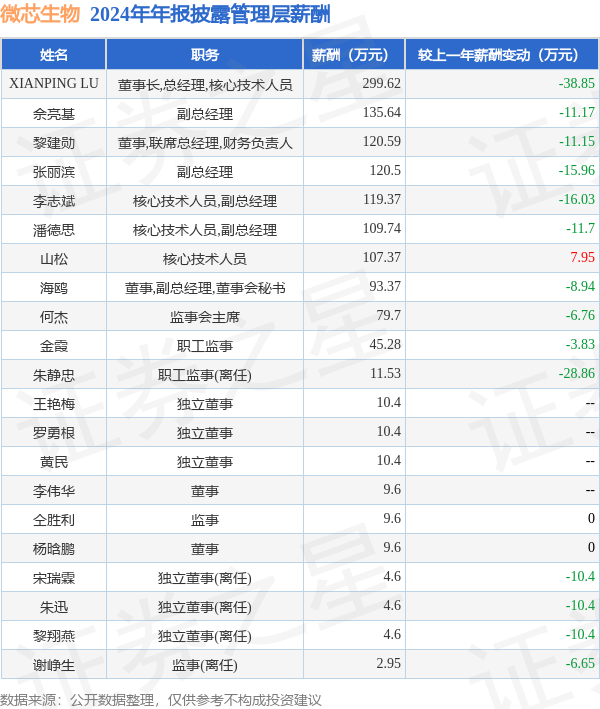Image resolution: width=600 pixels, height=709 pixels.
Task: Click change value -11.15
Action: coord(576,141)
